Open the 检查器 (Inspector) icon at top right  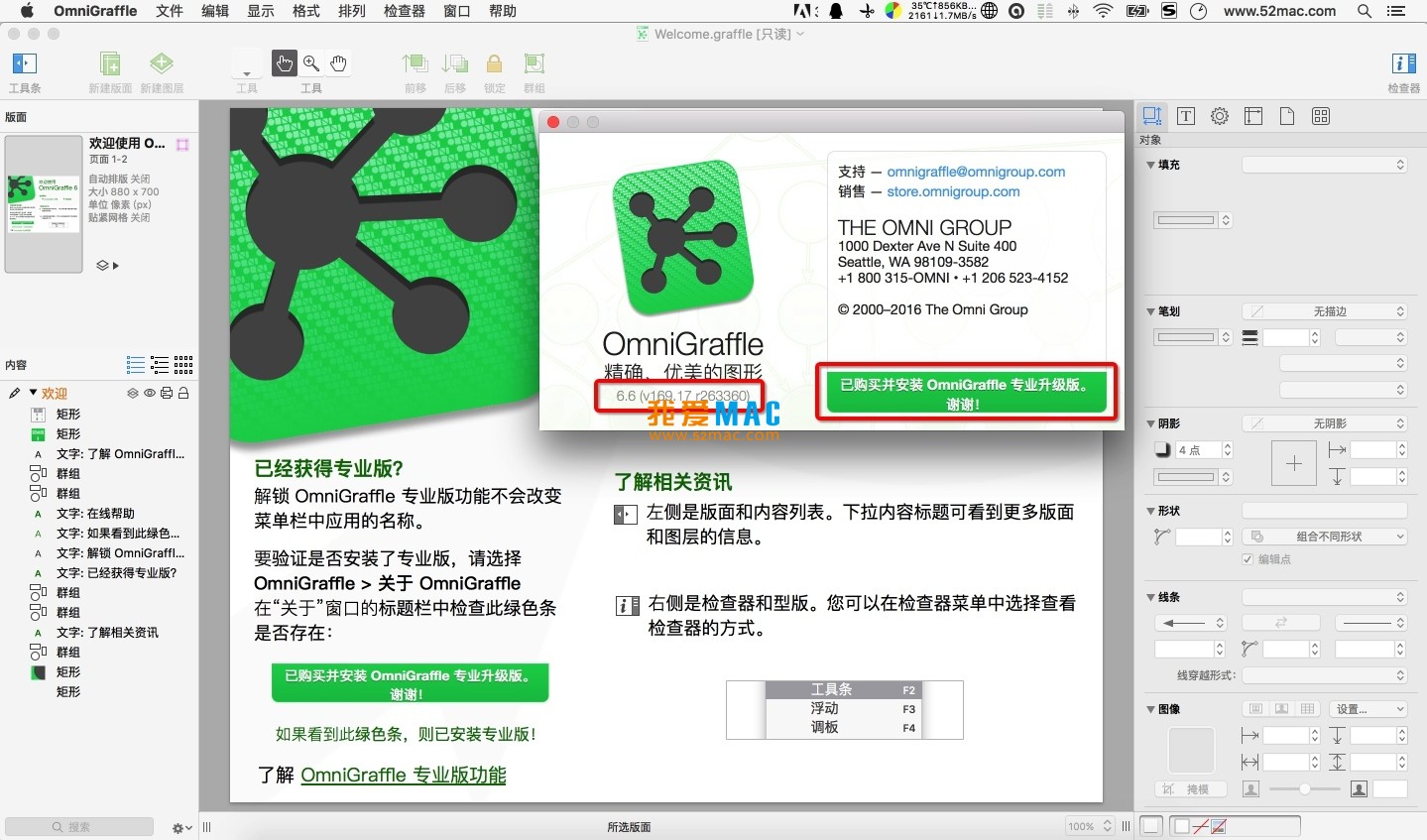(x=1403, y=62)
